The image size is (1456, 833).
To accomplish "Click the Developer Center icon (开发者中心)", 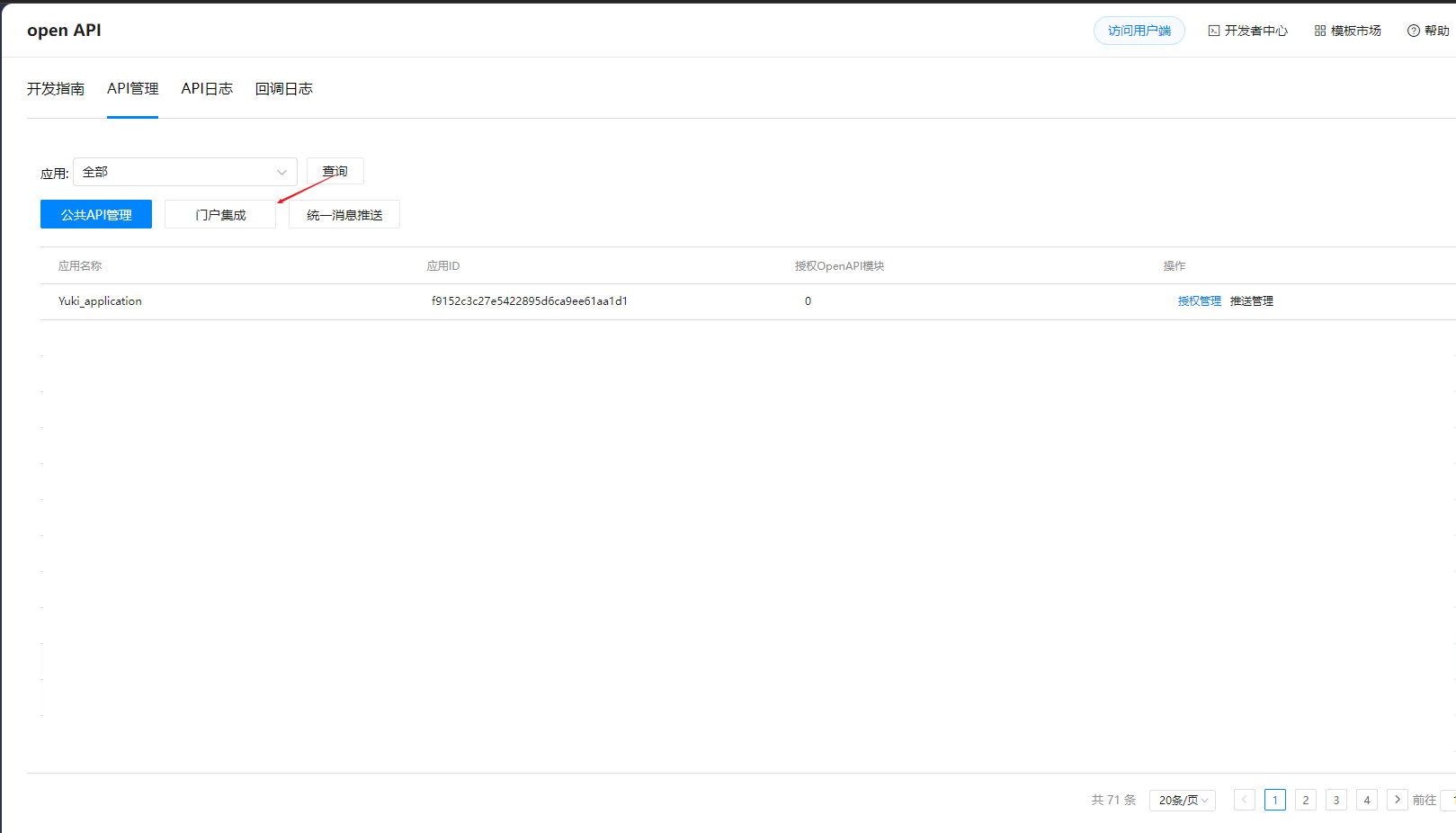I will (x=1213, y=31).
